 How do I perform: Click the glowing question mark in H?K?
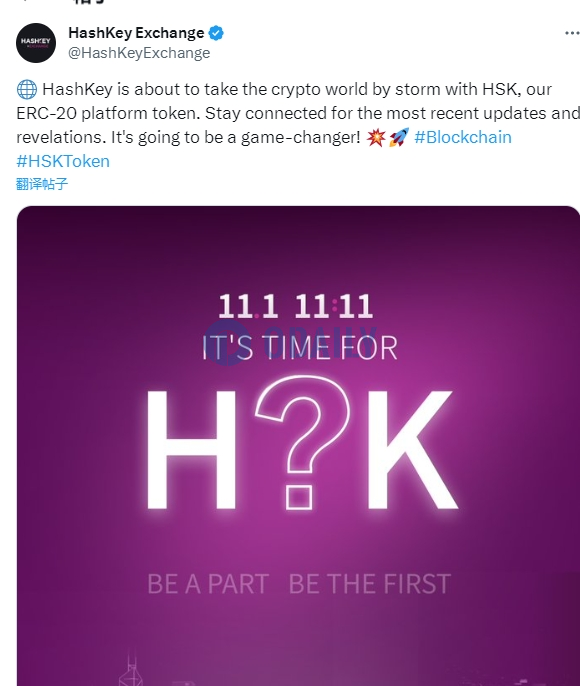click(302, 443)
